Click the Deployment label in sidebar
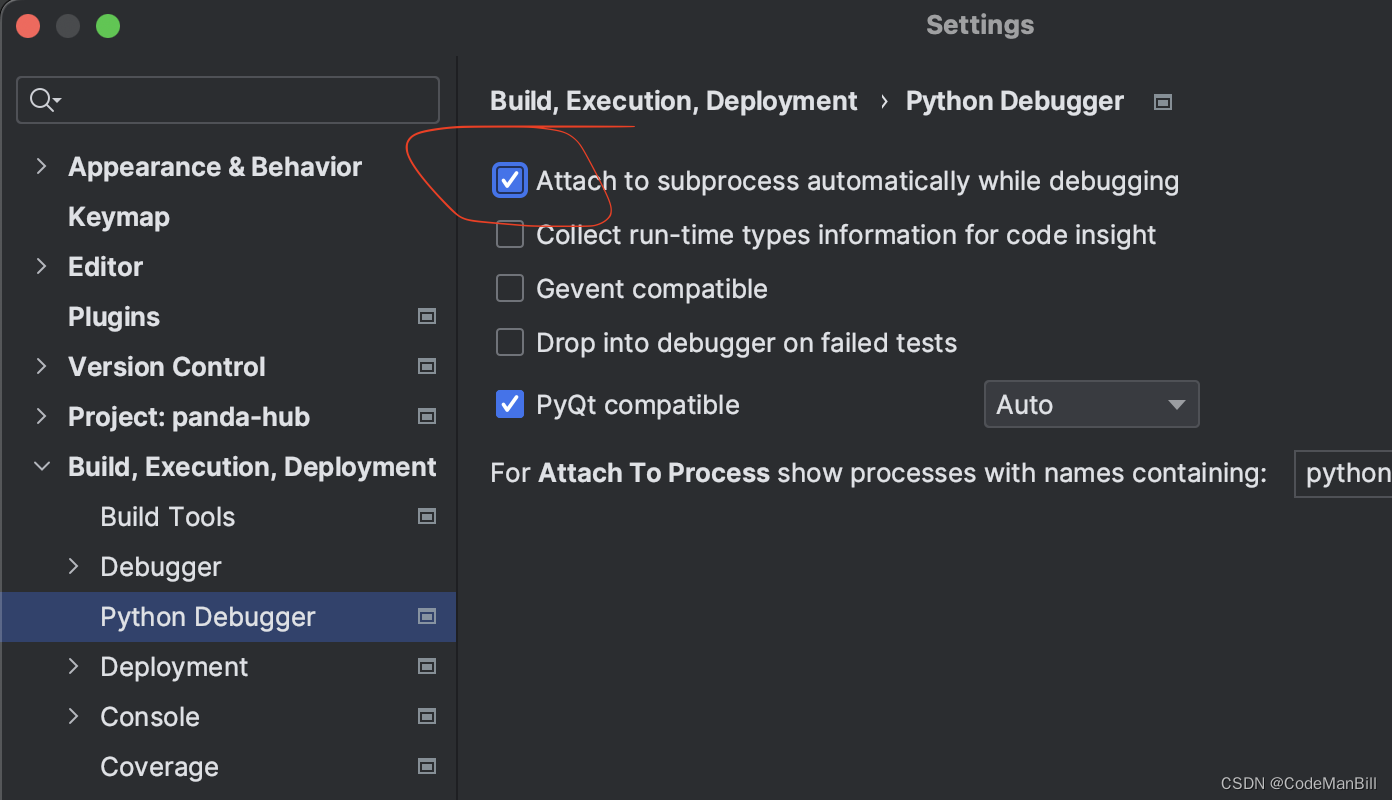The height and width of the screenshot is (800, 1392). 174,667
